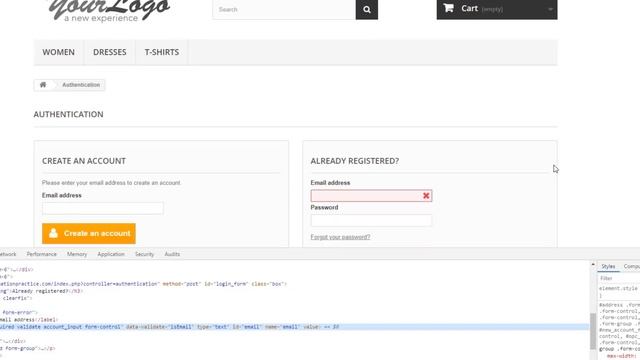The height and width of the screenshot is (360, 640).
Task: Click the Cart label text
Action: tap(469, 8)
